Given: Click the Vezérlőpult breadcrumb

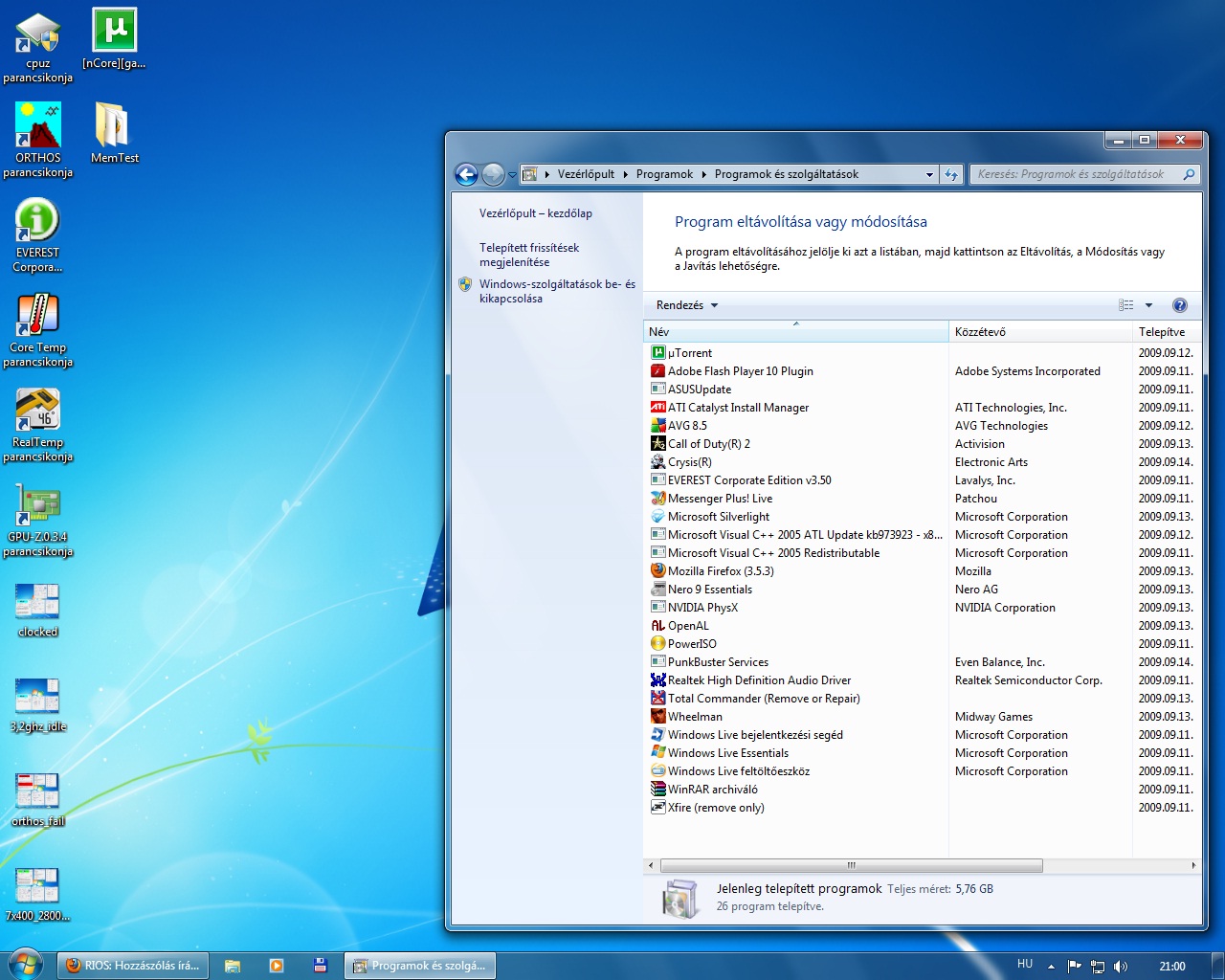Looking at the screenshot, I should (586, 174).
